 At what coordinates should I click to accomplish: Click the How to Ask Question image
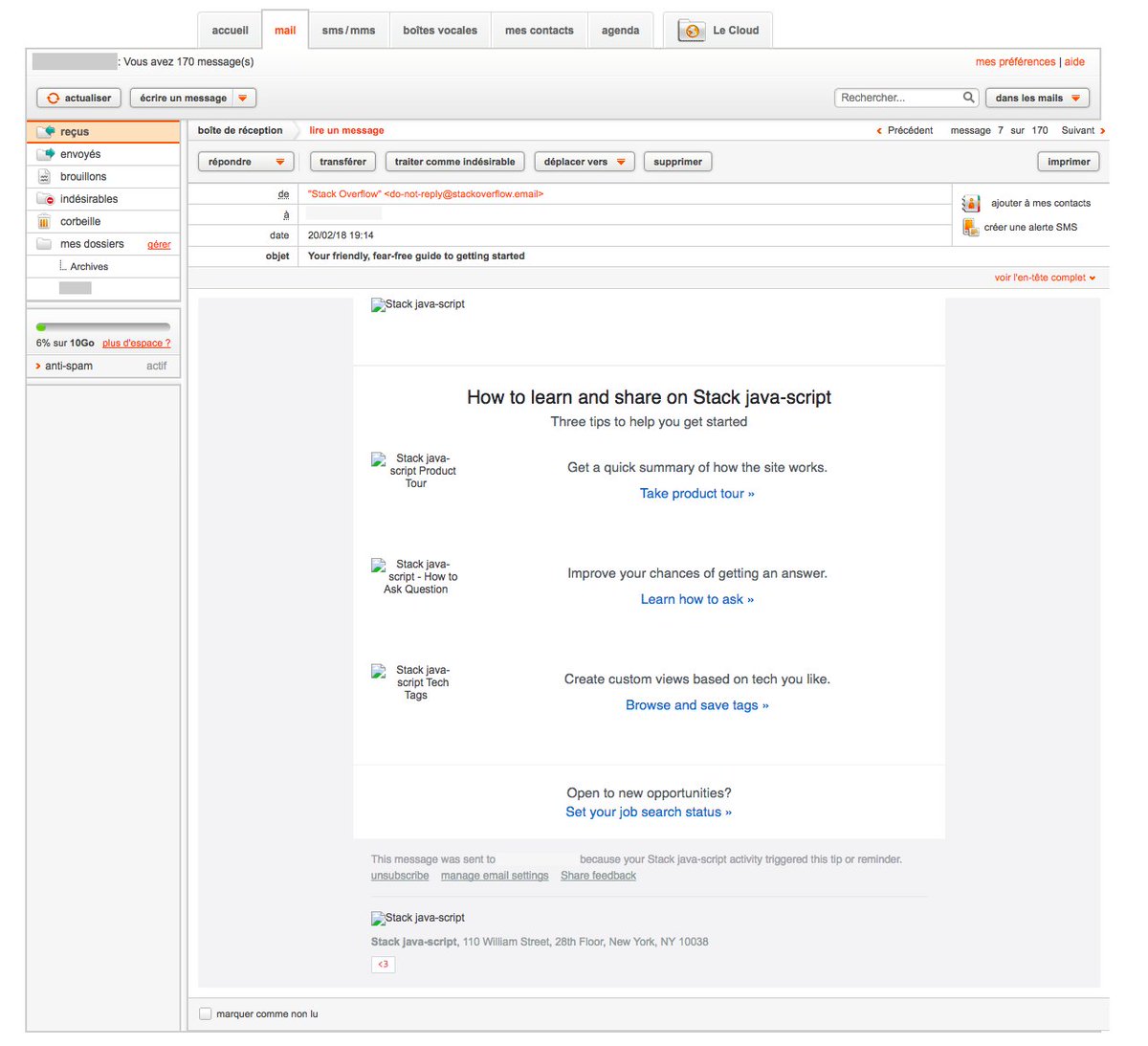pos(415,577)
